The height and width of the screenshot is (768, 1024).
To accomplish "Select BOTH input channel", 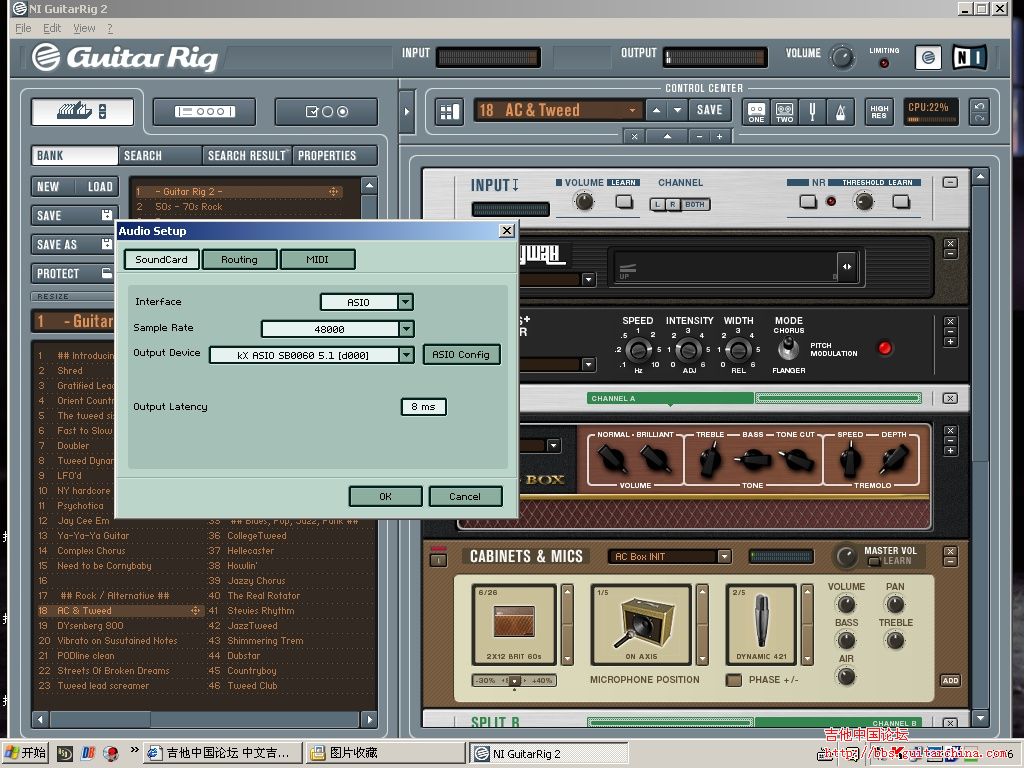I will pyautogui.click(x=695, y=204).
